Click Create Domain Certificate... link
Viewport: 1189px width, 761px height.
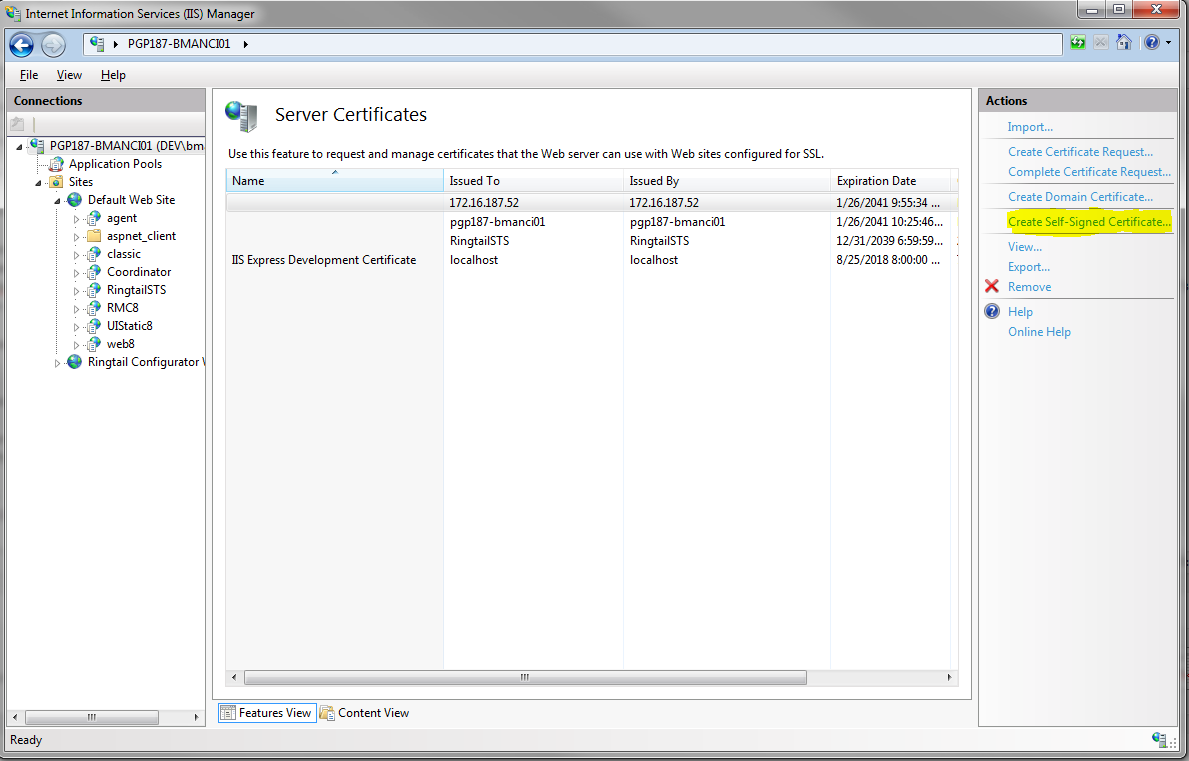[x=1080, y=197]
